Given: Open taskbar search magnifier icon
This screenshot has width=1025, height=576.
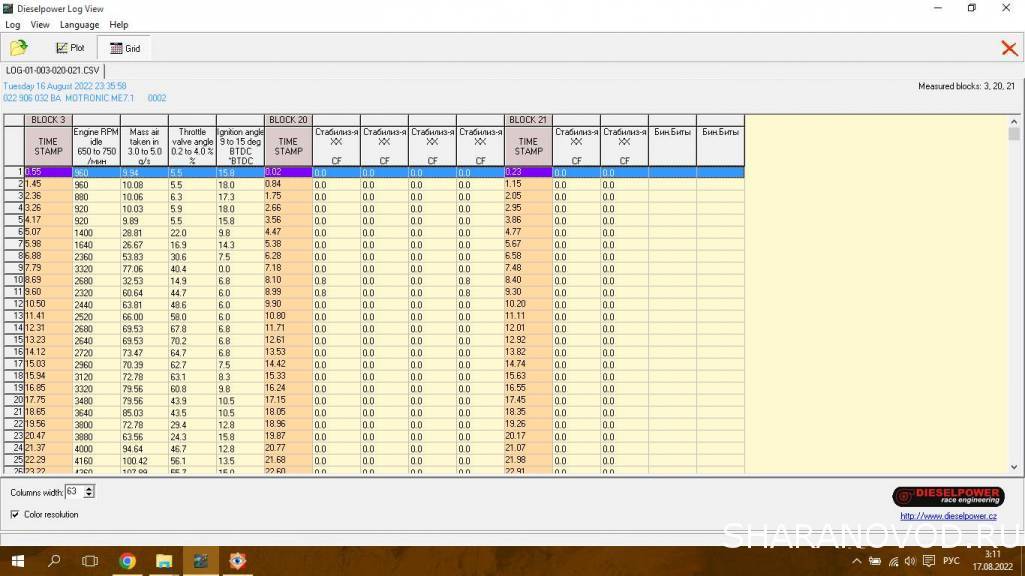Looking at the screenshot, I should tap(54, 561).
